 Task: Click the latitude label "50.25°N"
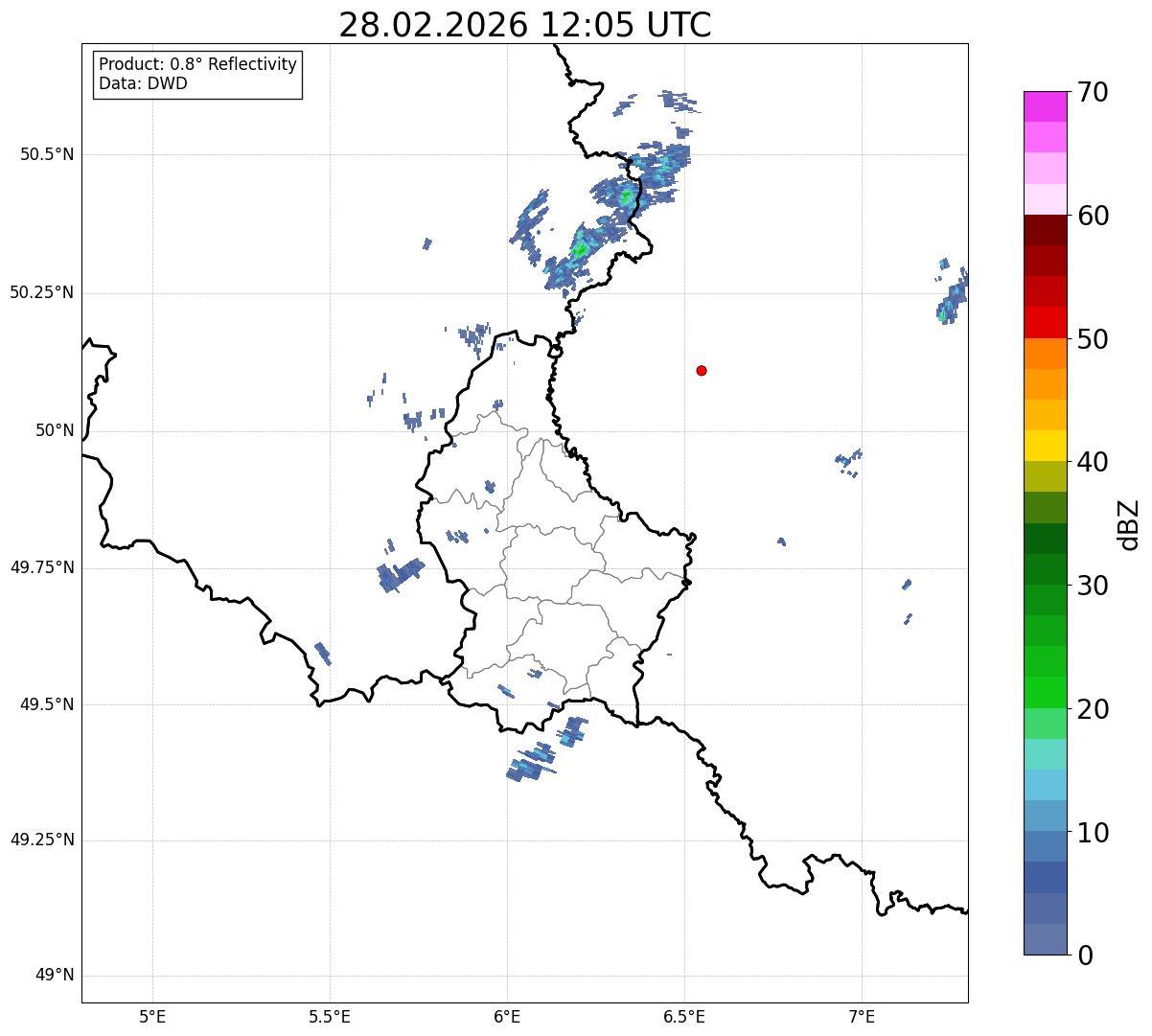42,292
